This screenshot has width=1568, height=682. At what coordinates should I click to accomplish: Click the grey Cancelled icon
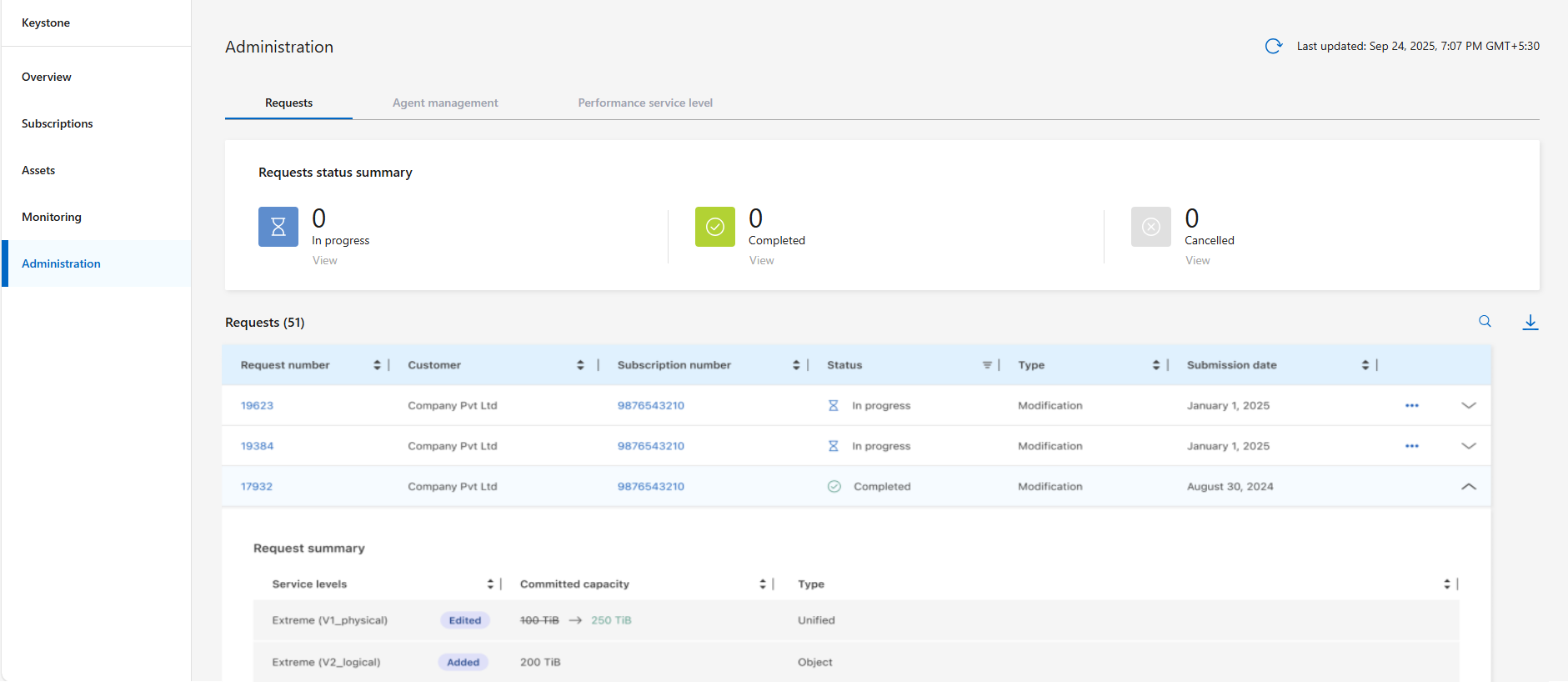click(1150, 227)
